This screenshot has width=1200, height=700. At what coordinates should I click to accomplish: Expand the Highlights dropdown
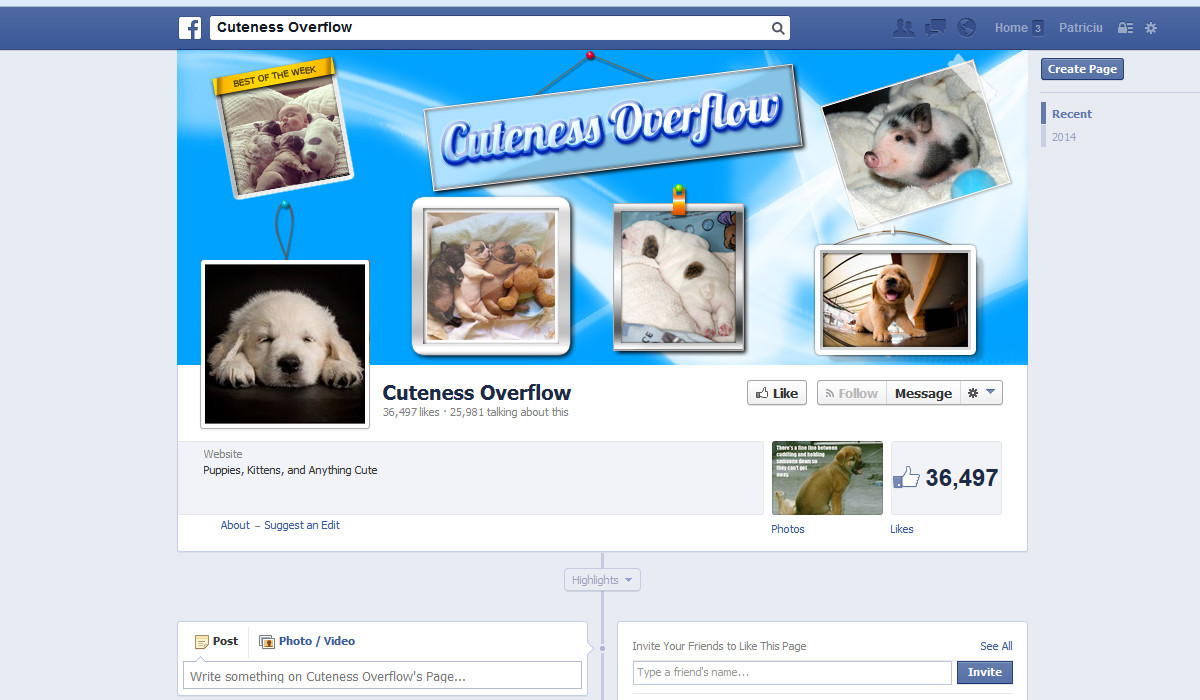(x=602, y=580)
